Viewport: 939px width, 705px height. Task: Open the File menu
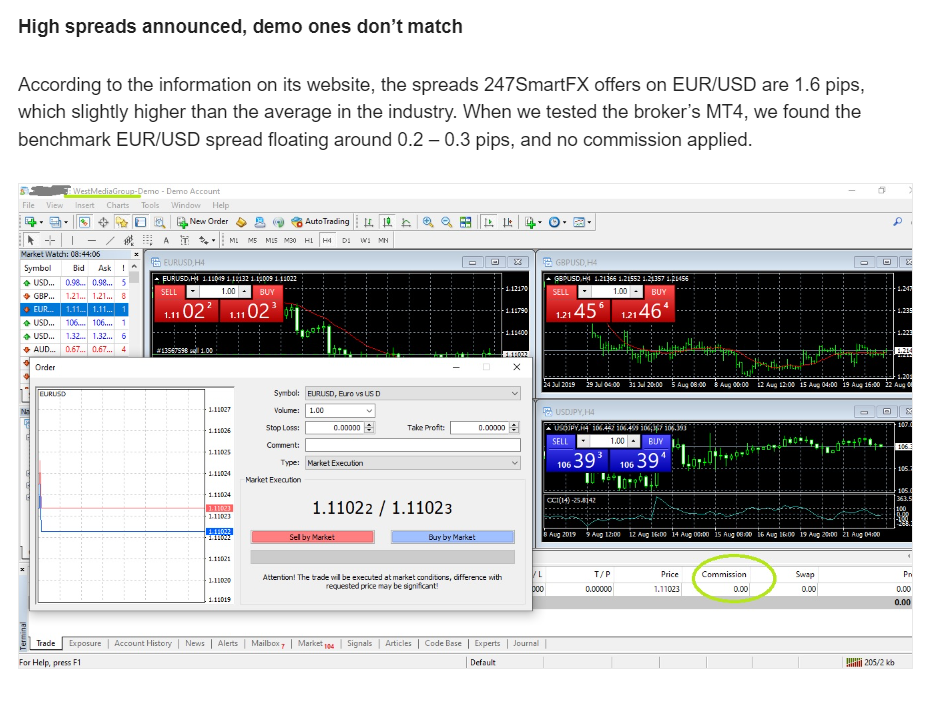pyautogui.click(x=29, y=205)
